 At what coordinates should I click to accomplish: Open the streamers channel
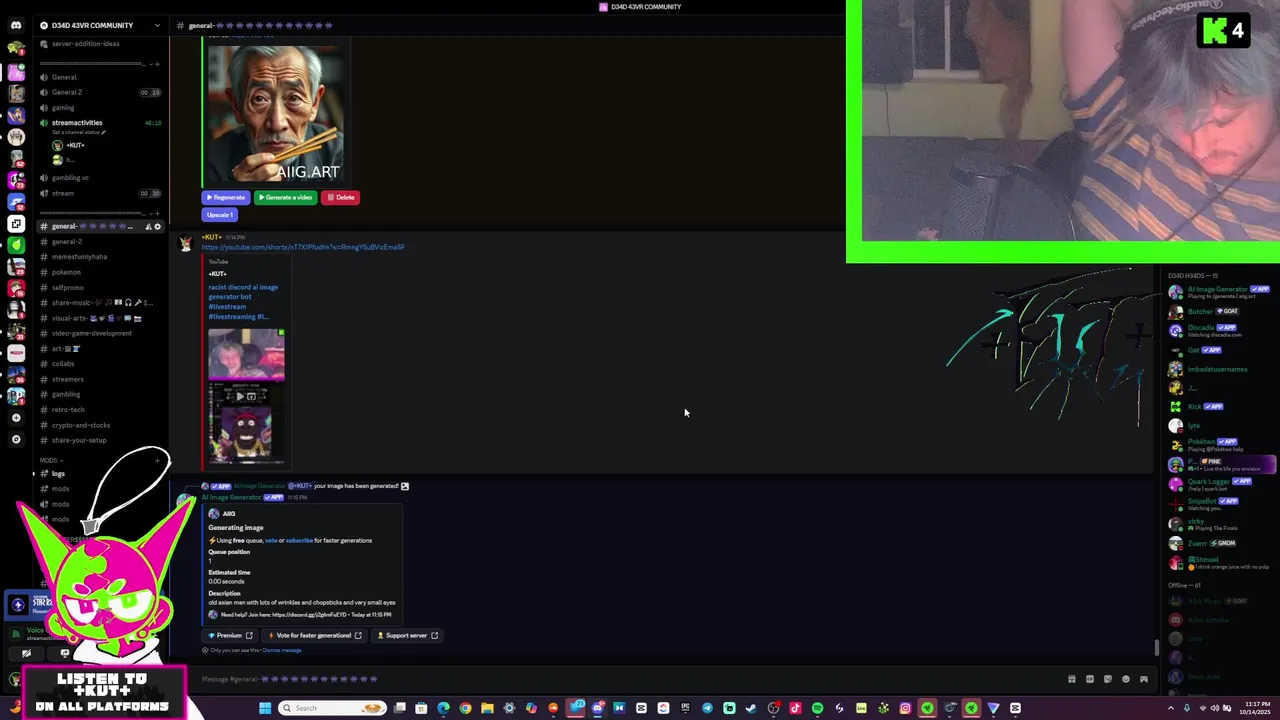click(x=68, y=379)
